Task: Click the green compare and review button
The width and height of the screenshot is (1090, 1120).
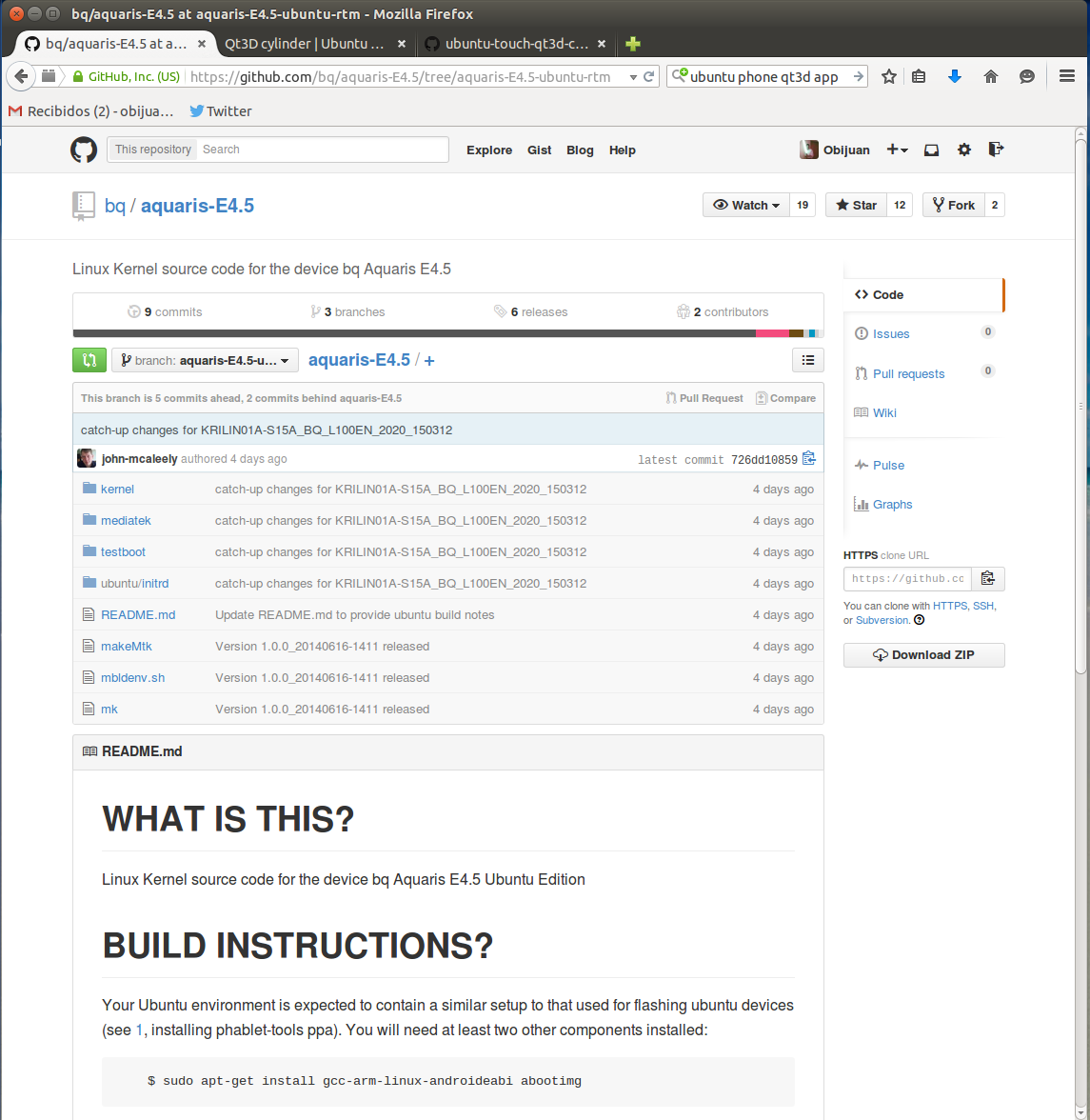Action: 89,360
